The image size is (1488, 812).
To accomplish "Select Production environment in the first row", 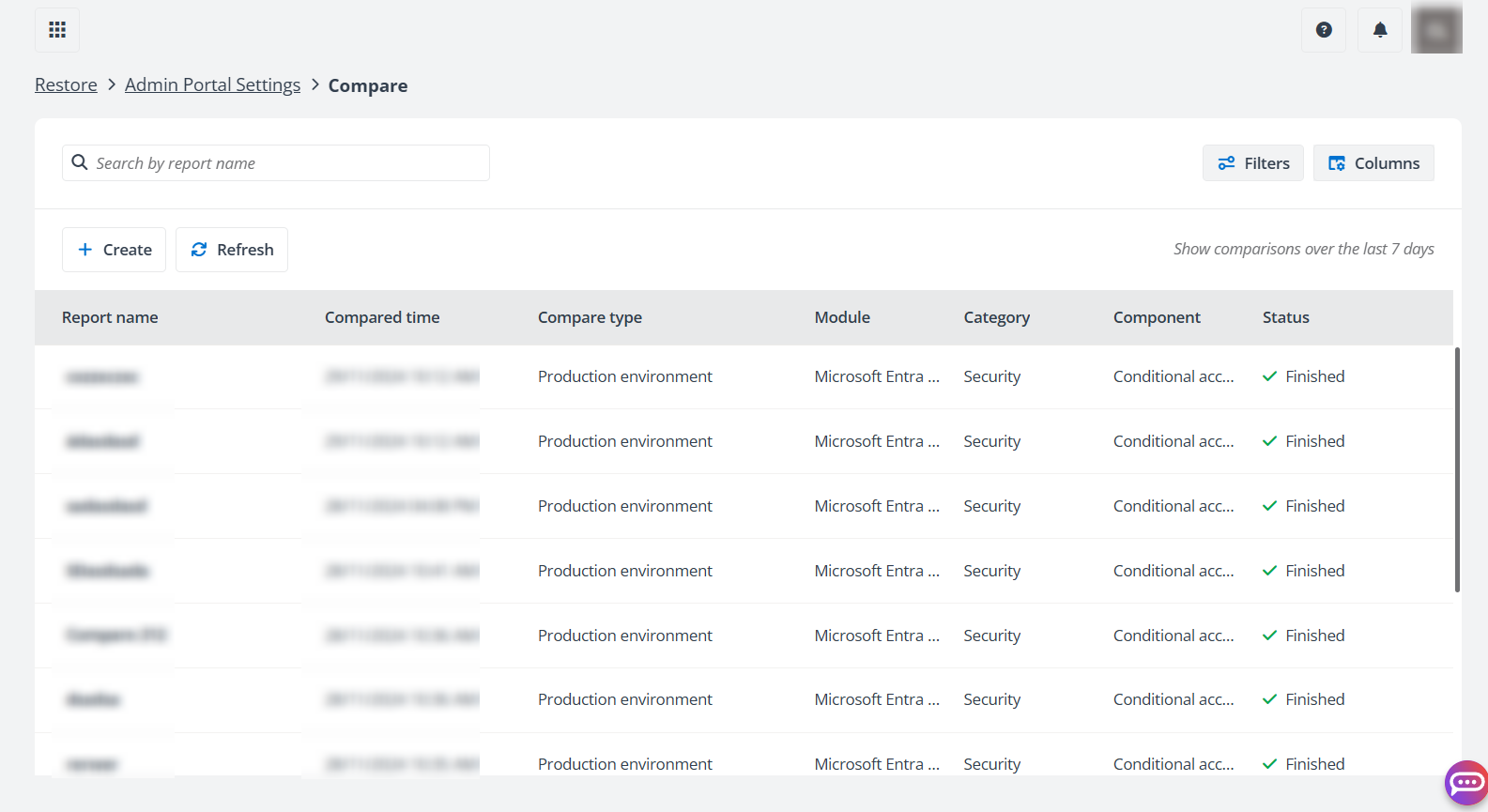I will point(625,376).
